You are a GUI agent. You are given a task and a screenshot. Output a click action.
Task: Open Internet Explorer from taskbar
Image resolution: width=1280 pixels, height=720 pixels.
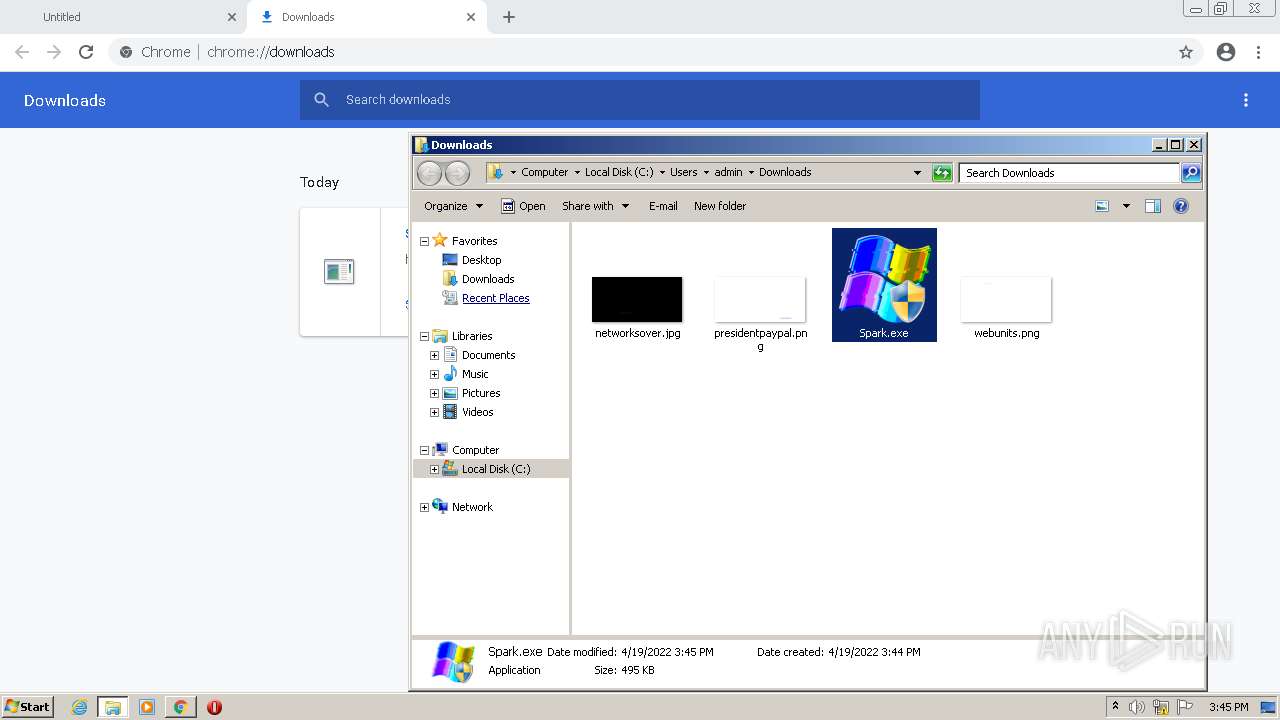coord(79,707)
